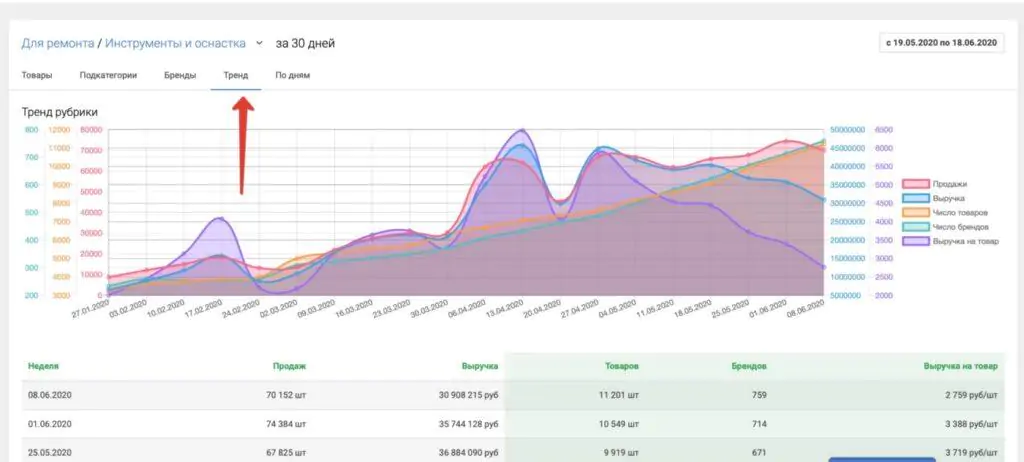Viewport: 1024px width, 462px height.
Task: Toggle the pink Продажи series swatch in legend
Action: click(916, 184)
